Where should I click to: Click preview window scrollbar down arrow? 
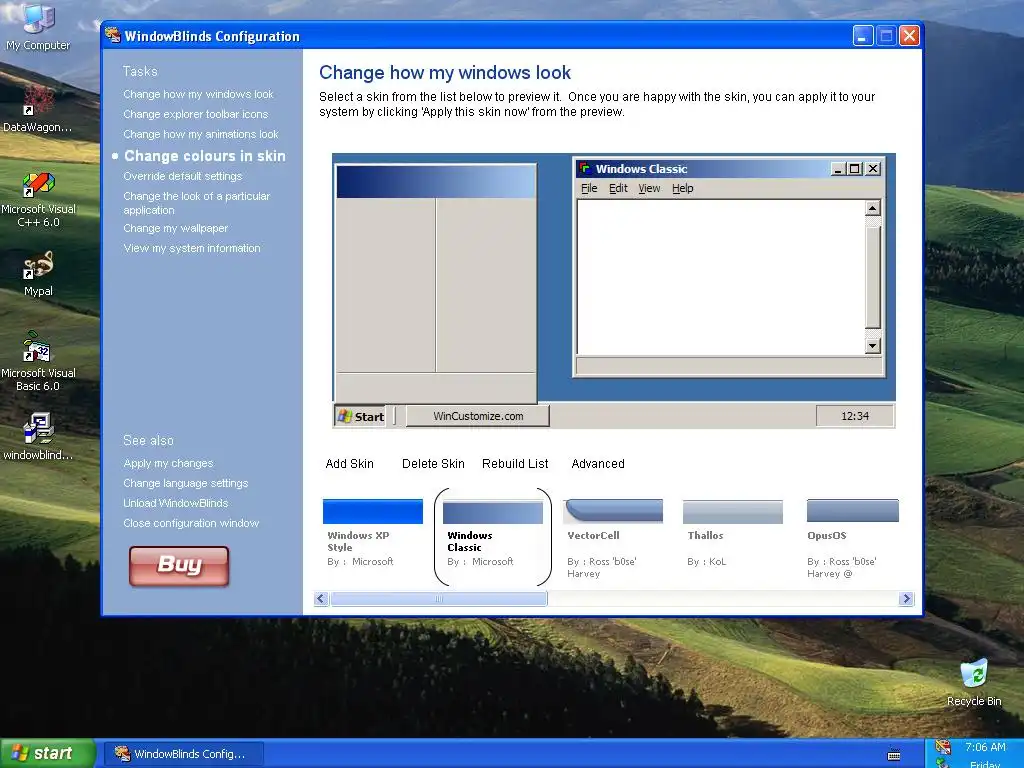point(872,346)
